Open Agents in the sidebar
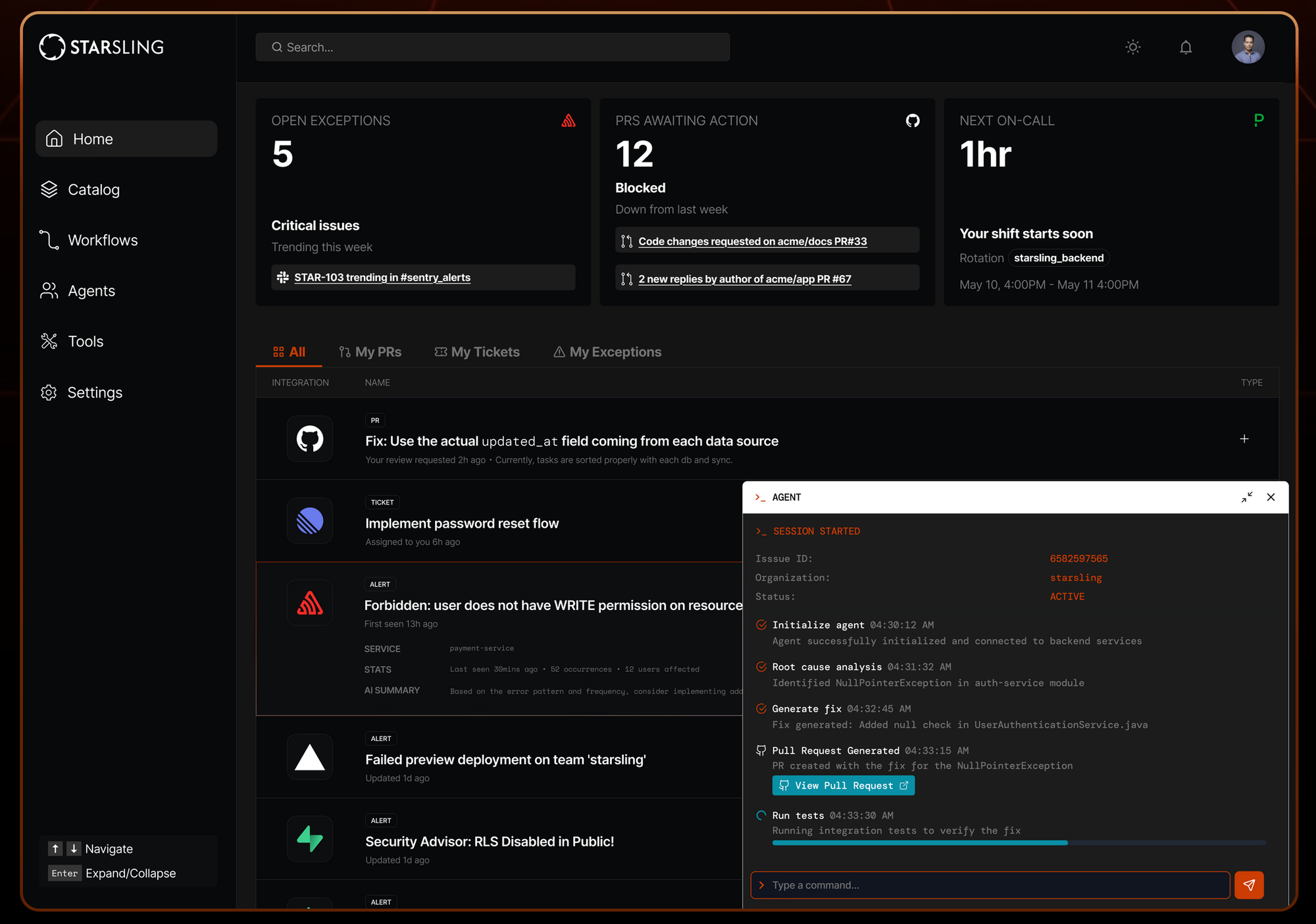The width and height of the screenshot is (1316, 924). tap(78, 291)
